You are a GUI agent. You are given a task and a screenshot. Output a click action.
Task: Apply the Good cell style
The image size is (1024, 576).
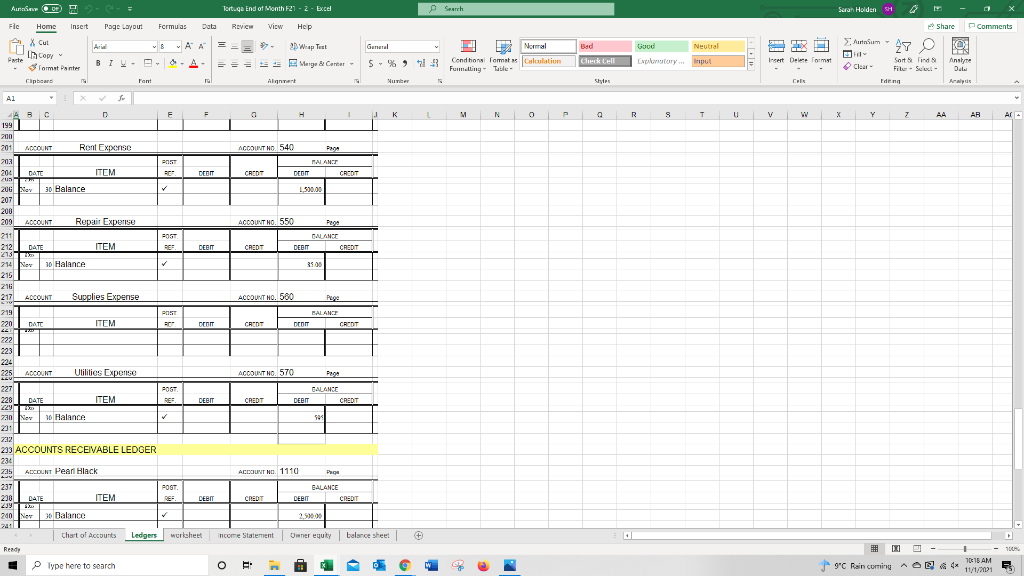click(661, 46)
